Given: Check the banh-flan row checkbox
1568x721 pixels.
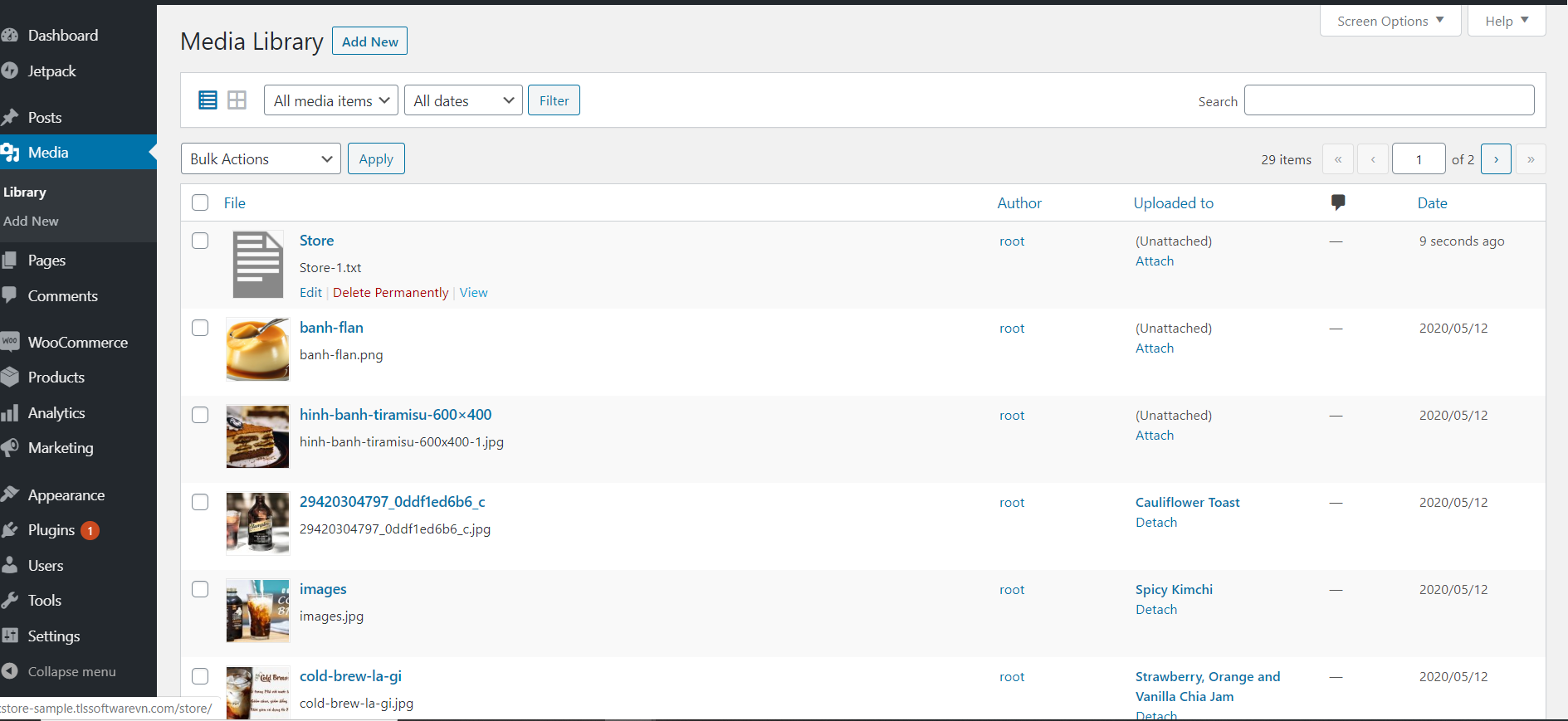Looking at the screenshot, I should point(200,328).
